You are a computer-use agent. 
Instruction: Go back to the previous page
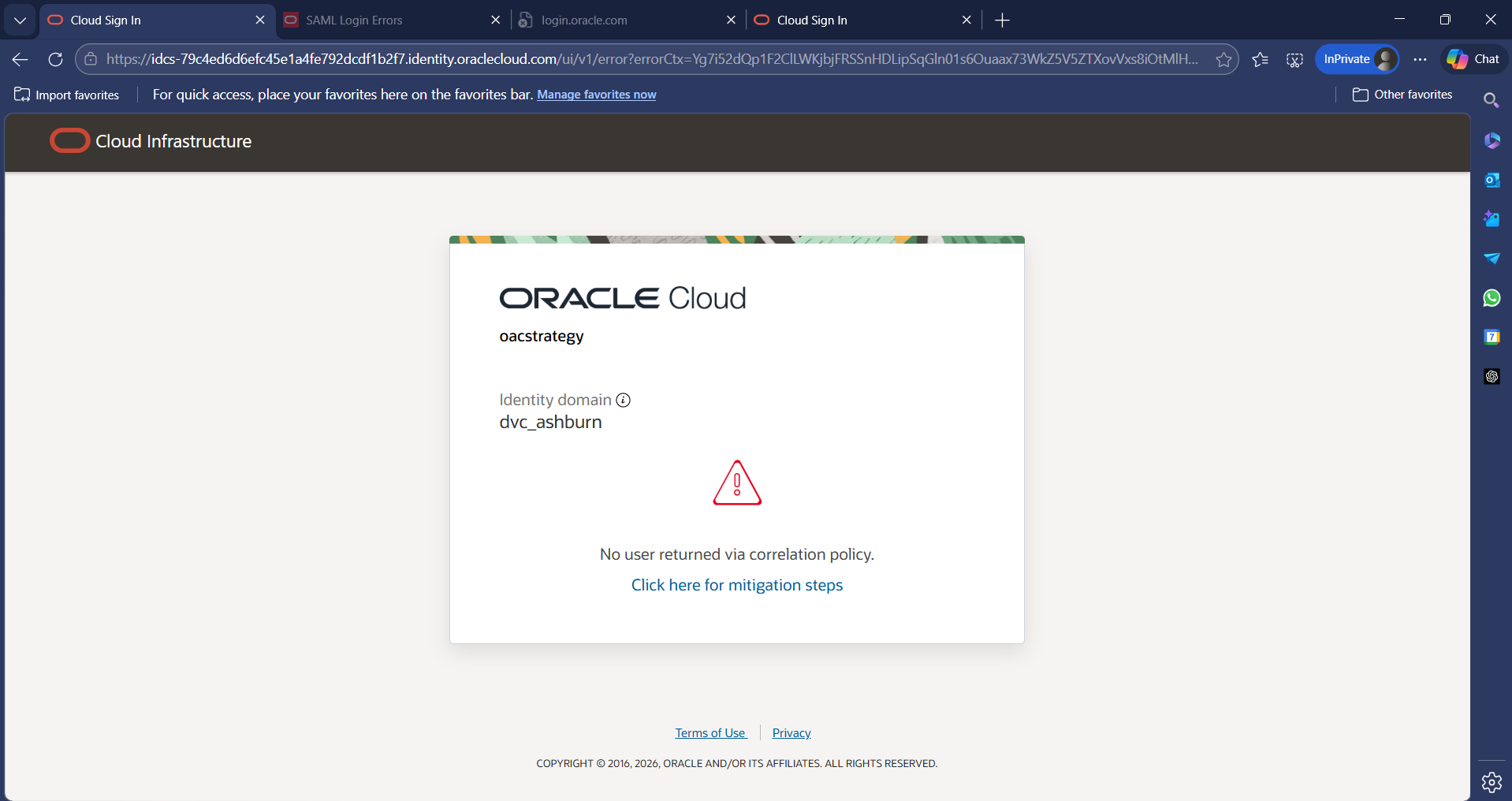tap(20, 59)
